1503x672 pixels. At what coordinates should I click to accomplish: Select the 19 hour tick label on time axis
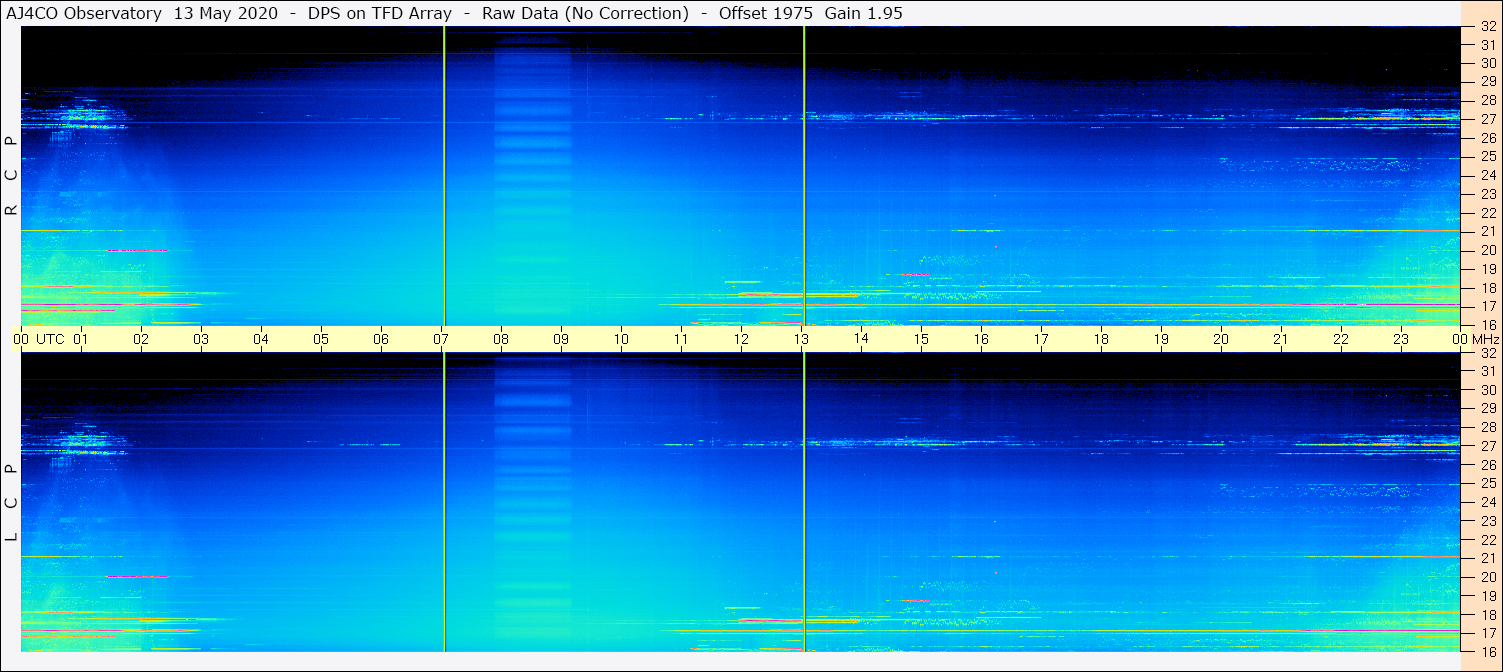pyautogui.click(x=1161, y=339)
